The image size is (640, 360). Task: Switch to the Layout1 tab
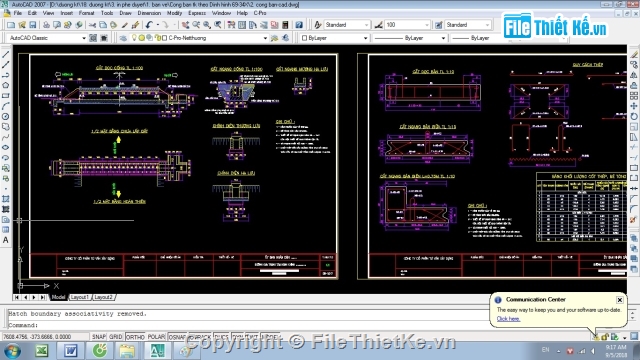click(x=80, y=297)
